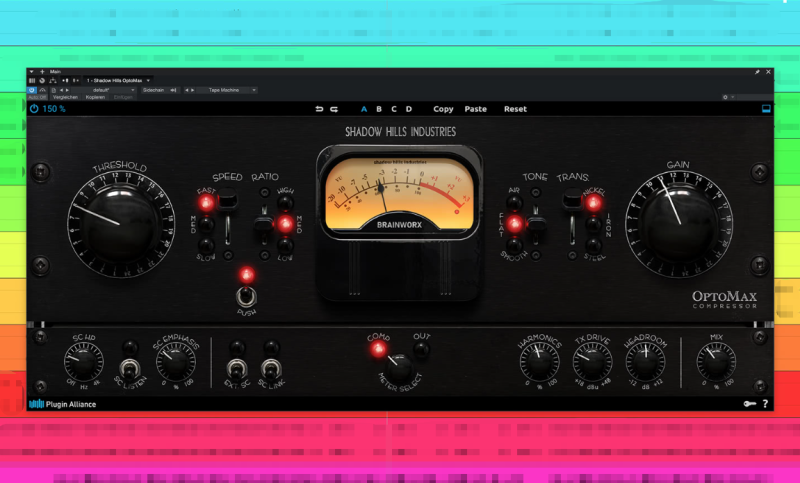Click the COMP meter LED

[x=378, y=349]
